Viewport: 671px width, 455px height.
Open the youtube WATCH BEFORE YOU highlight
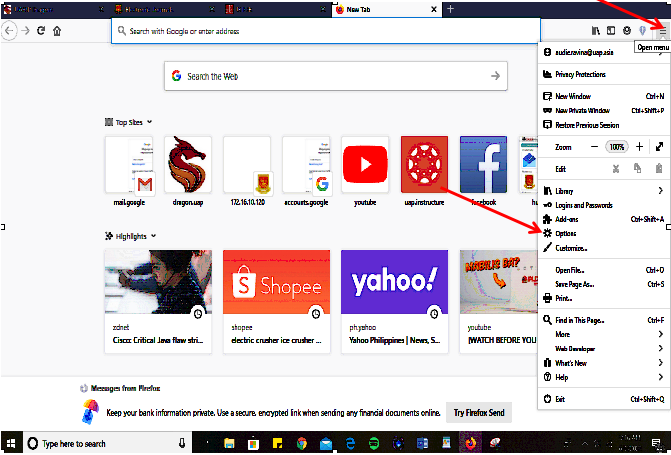499,301
